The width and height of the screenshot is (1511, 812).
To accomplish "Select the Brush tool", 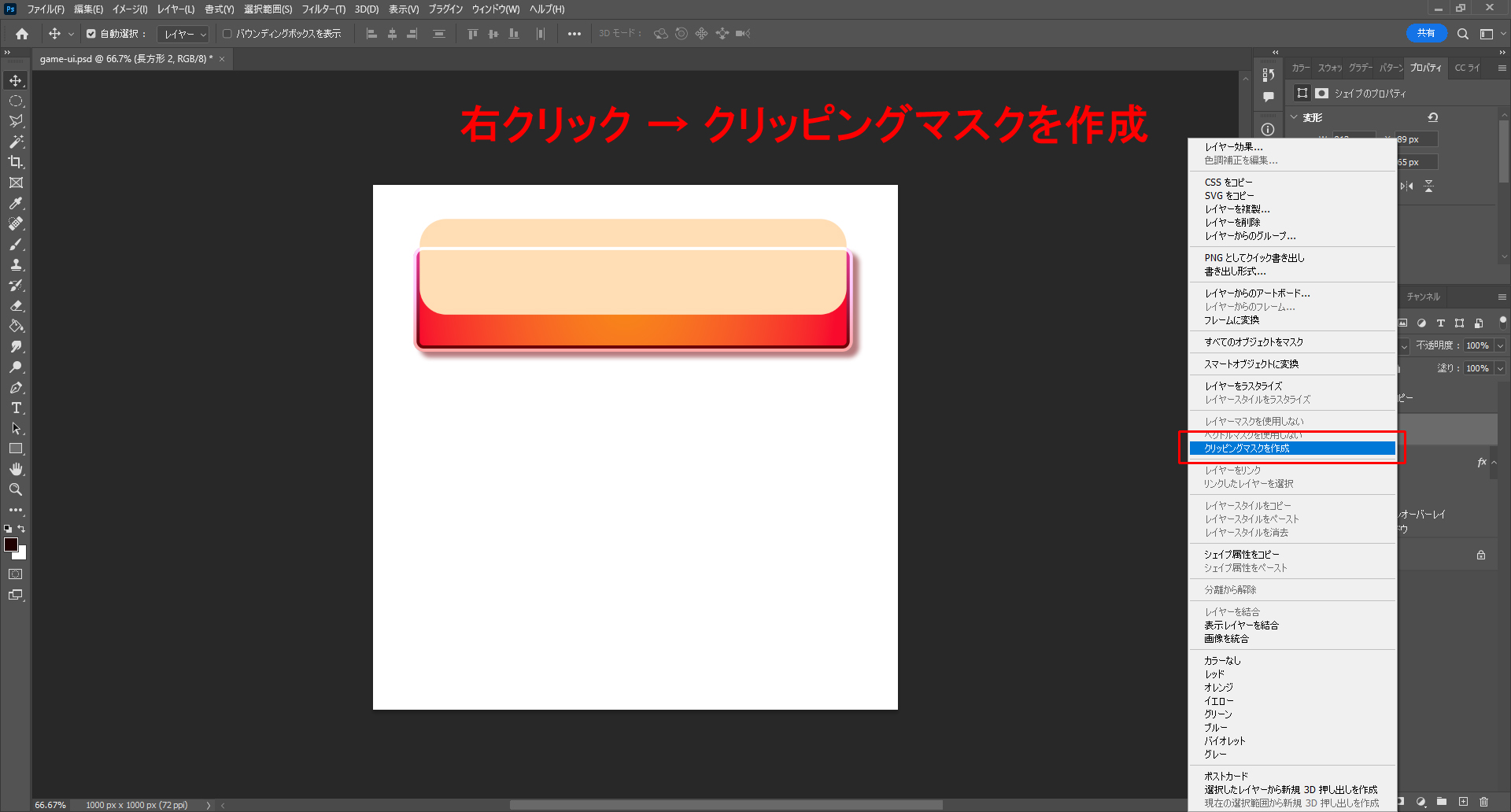I will click(16, 245).
